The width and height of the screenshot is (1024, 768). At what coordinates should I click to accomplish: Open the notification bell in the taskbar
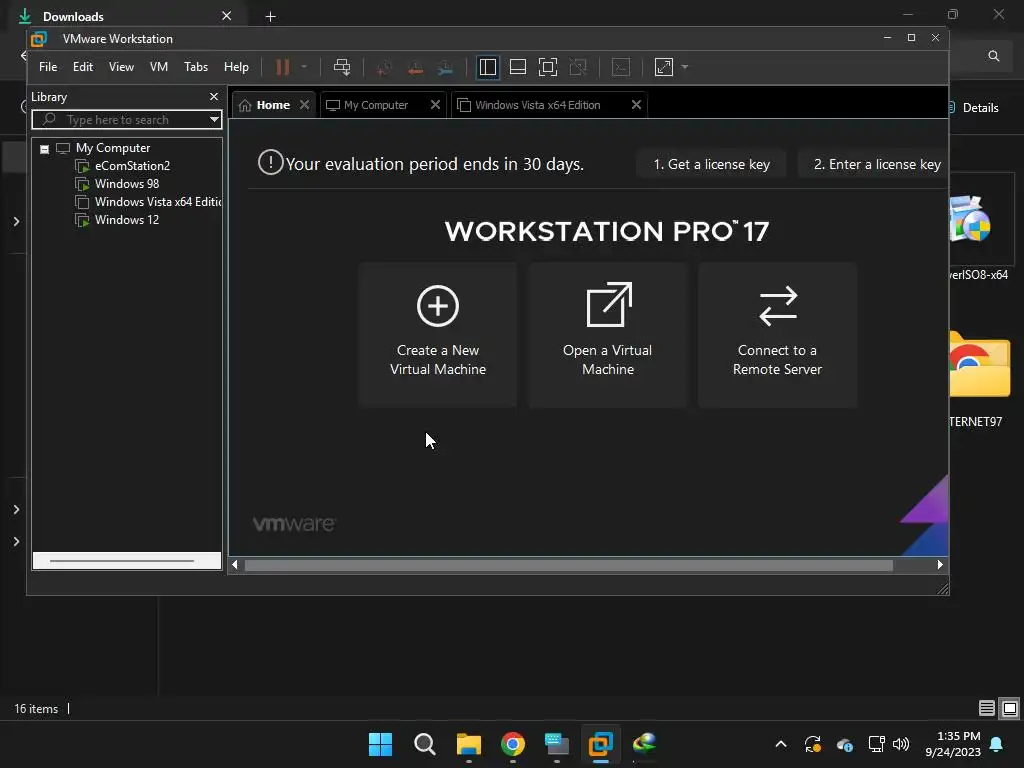click(x=997, y=744)
